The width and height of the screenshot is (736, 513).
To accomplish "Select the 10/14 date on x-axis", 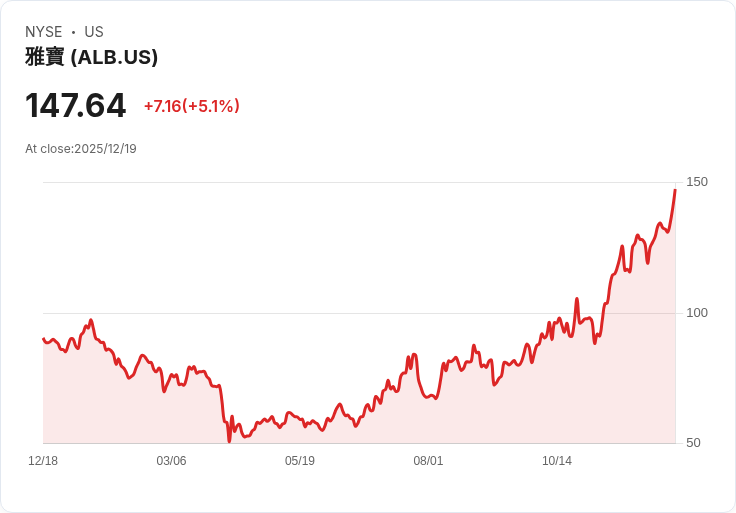I will [x=557, y=461].
